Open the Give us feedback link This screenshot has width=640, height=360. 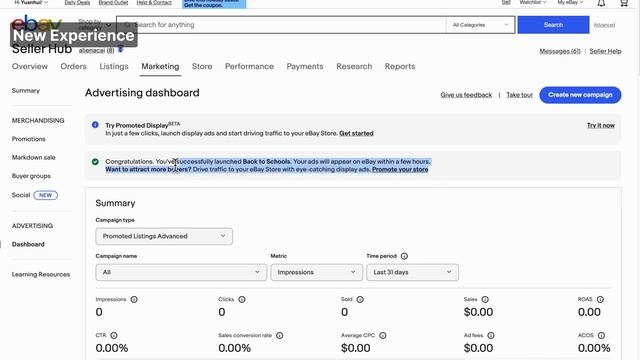[466, 95]
